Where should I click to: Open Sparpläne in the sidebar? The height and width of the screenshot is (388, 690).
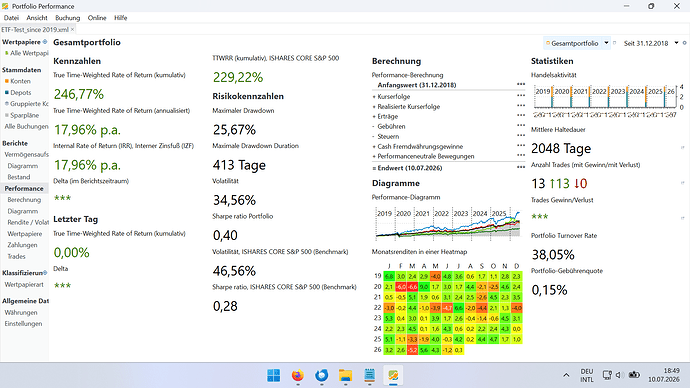25,115
